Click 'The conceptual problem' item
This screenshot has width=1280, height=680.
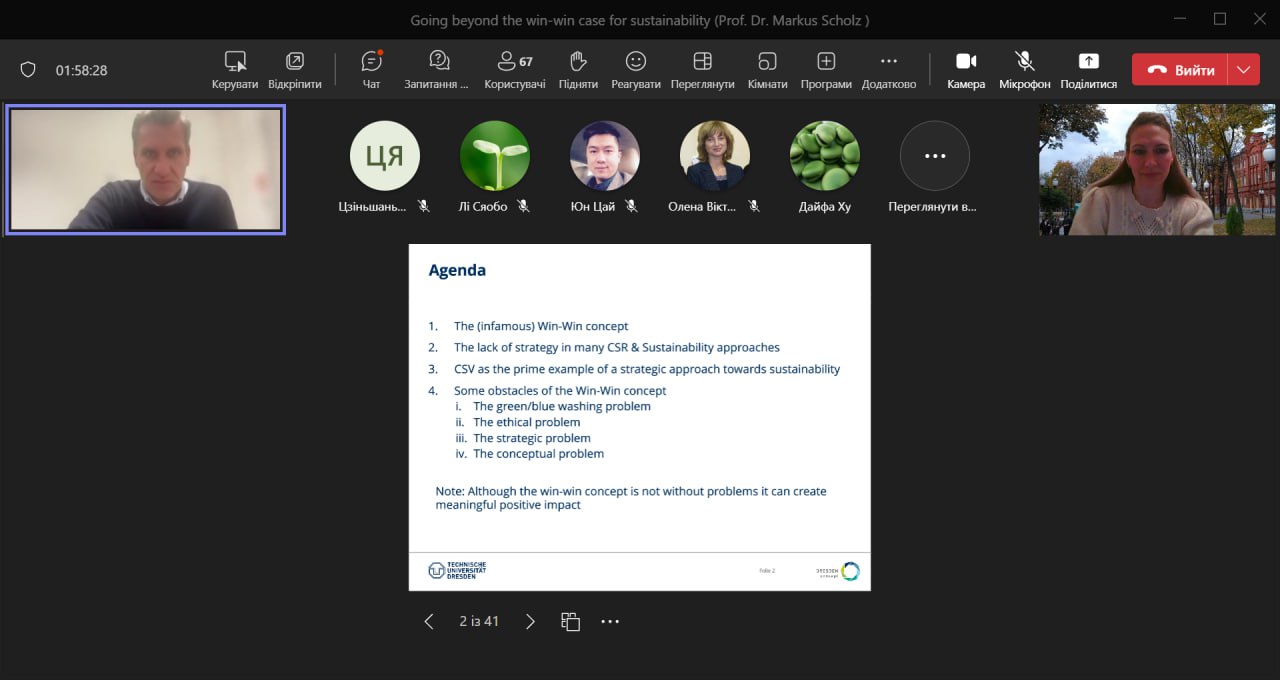(x=539, y=454)
